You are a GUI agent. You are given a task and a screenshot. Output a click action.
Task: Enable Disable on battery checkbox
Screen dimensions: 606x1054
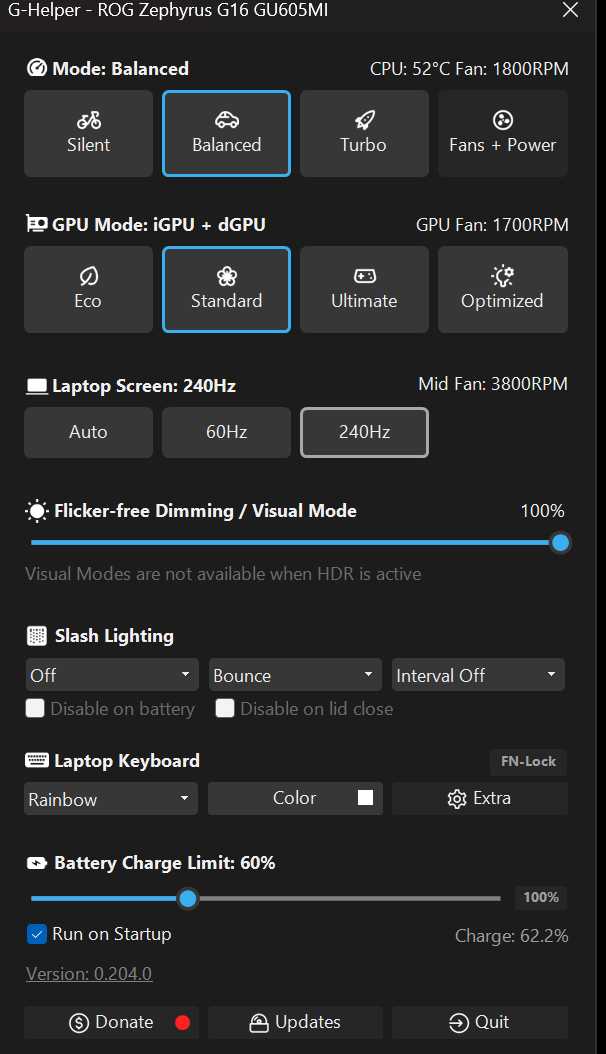tap(35, 708)
